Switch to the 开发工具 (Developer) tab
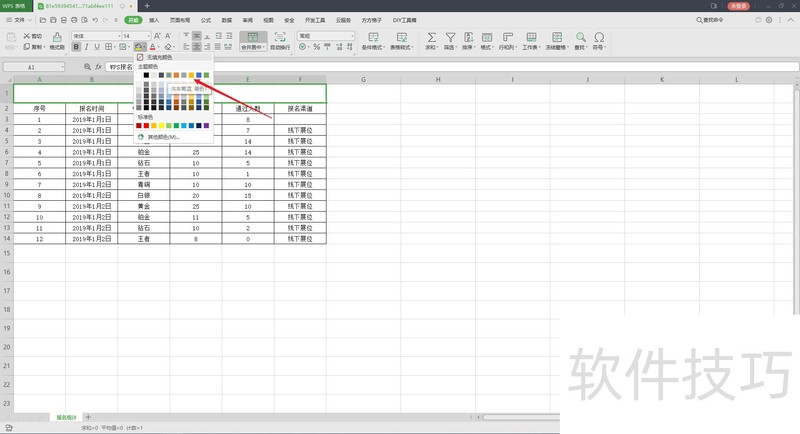Viewport: 800px width, 434px height. (315, 20)
